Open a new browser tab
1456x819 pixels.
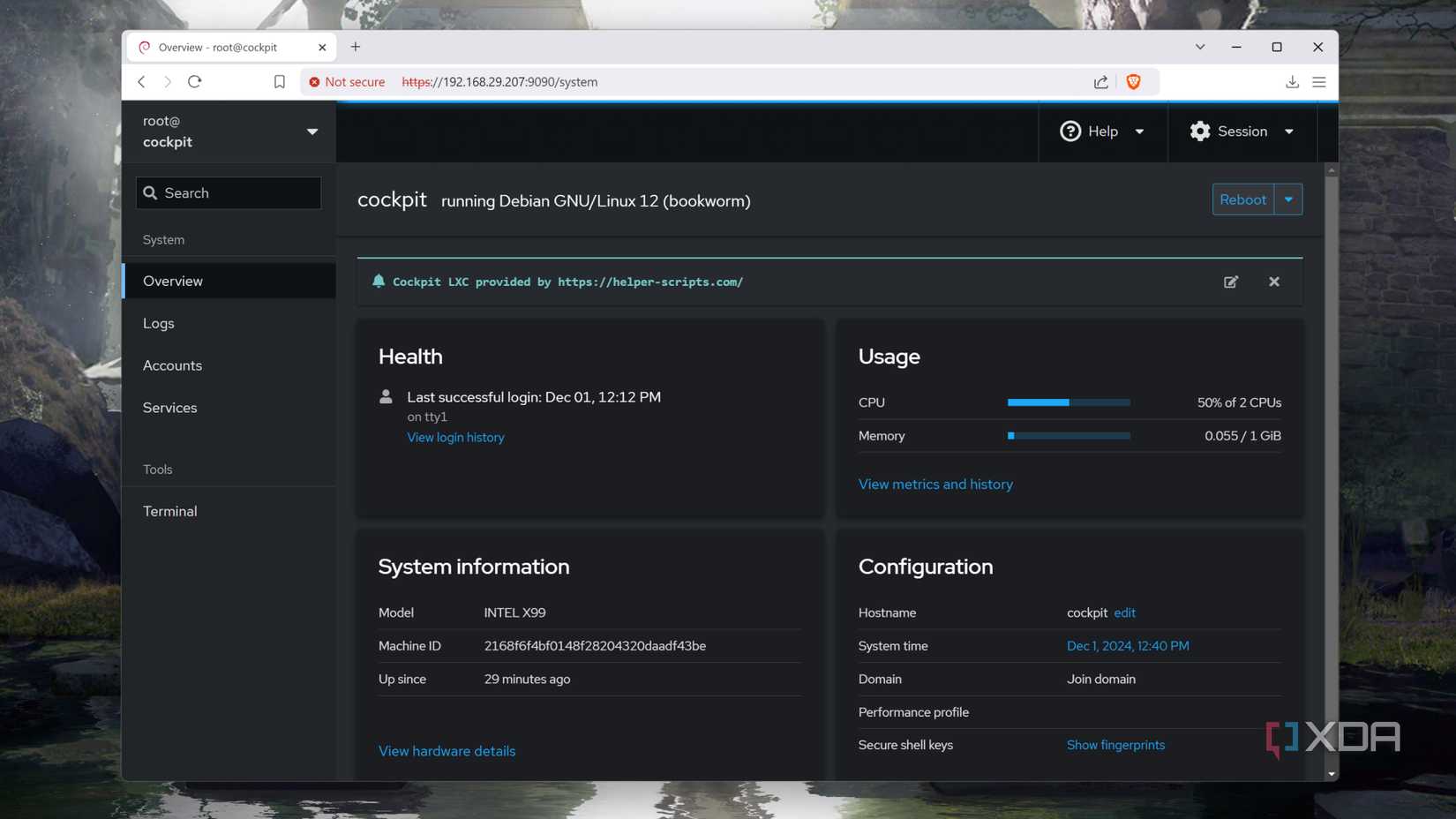356,47
